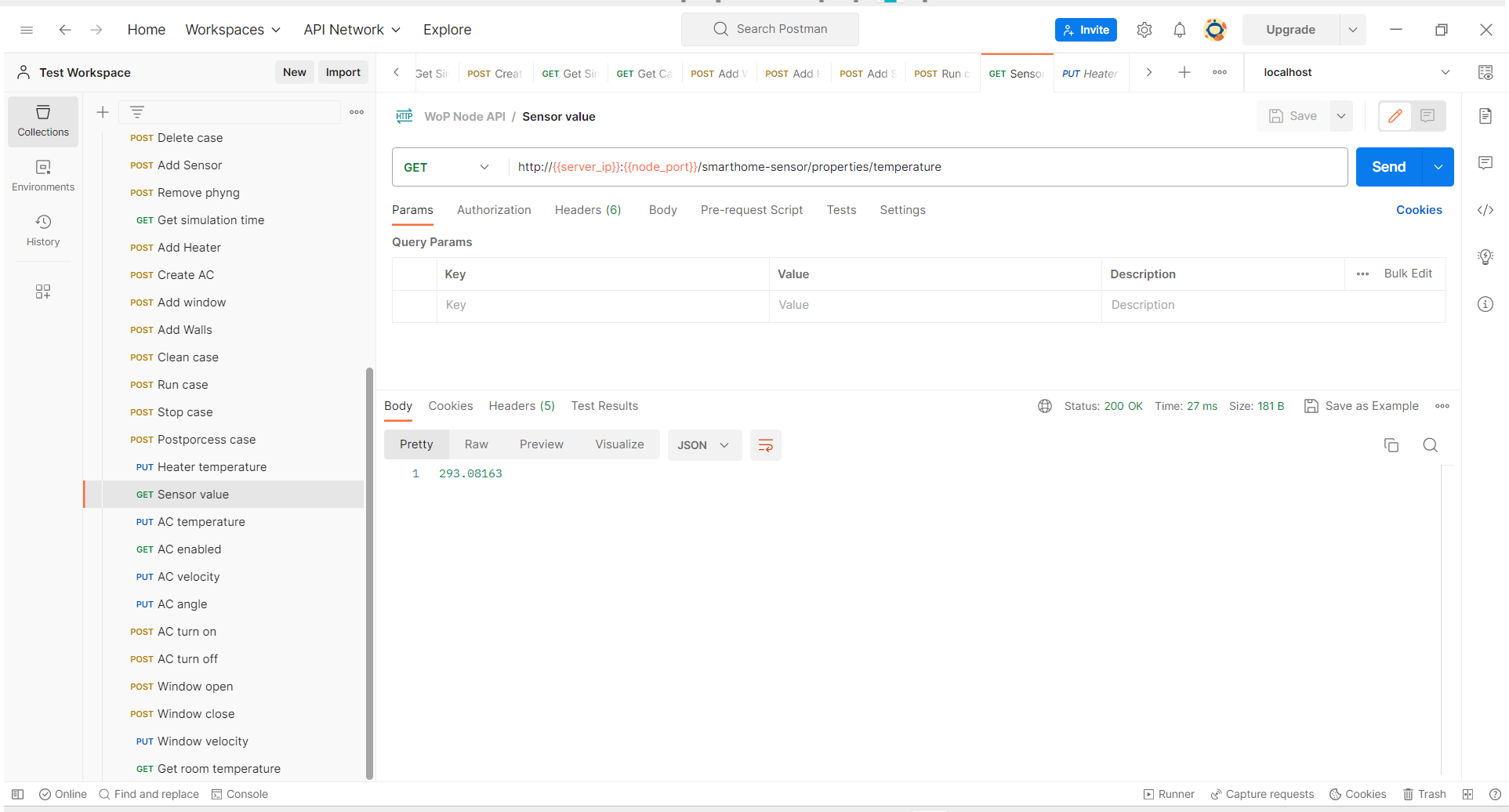Viewport: 1509px width, 812px height.
Task: Open the PUT Heater request tab
Action: [1090, 73]
